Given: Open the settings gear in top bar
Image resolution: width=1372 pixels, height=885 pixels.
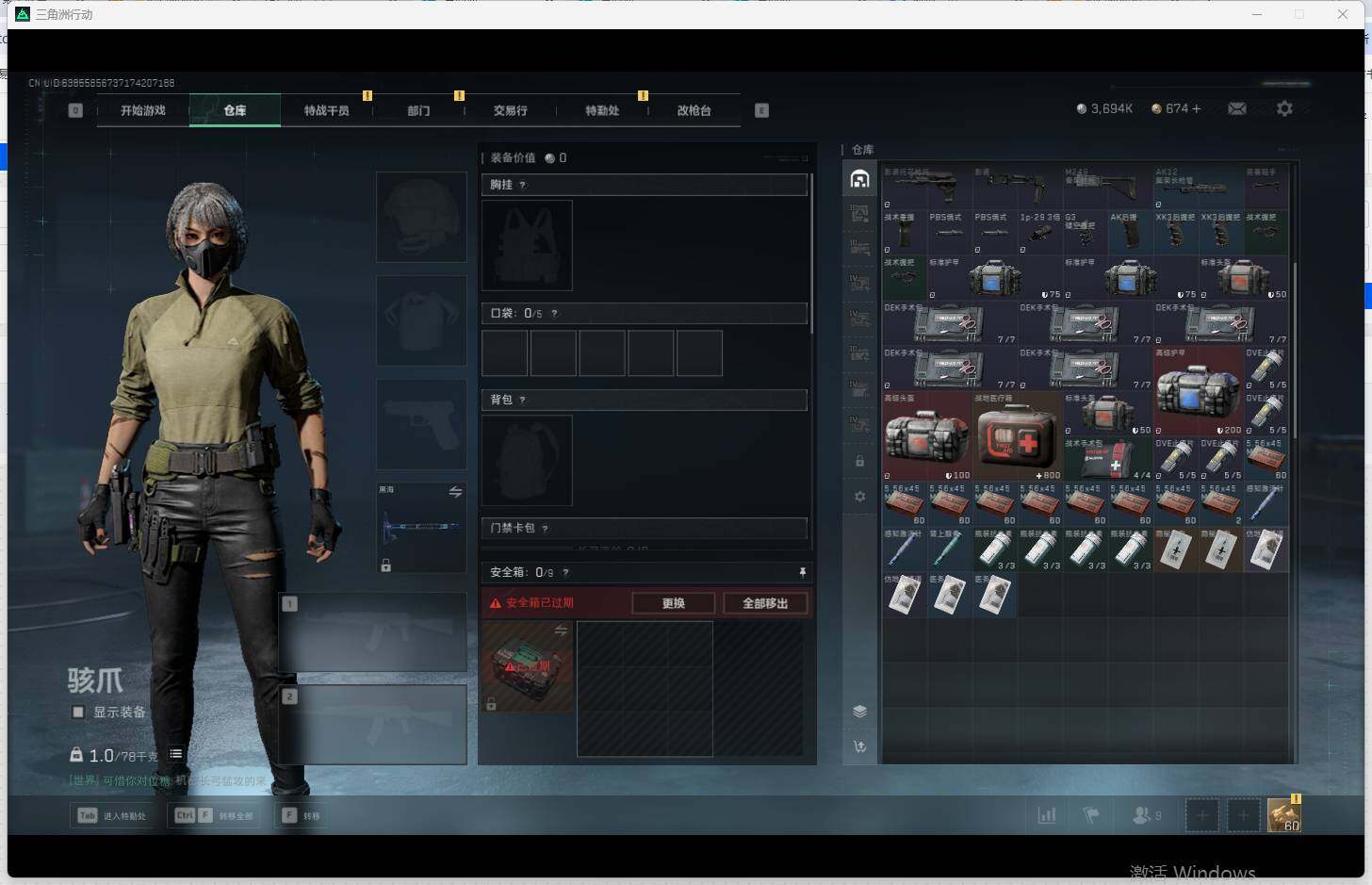Looking at the screenshot, I should pos(1284,108).
